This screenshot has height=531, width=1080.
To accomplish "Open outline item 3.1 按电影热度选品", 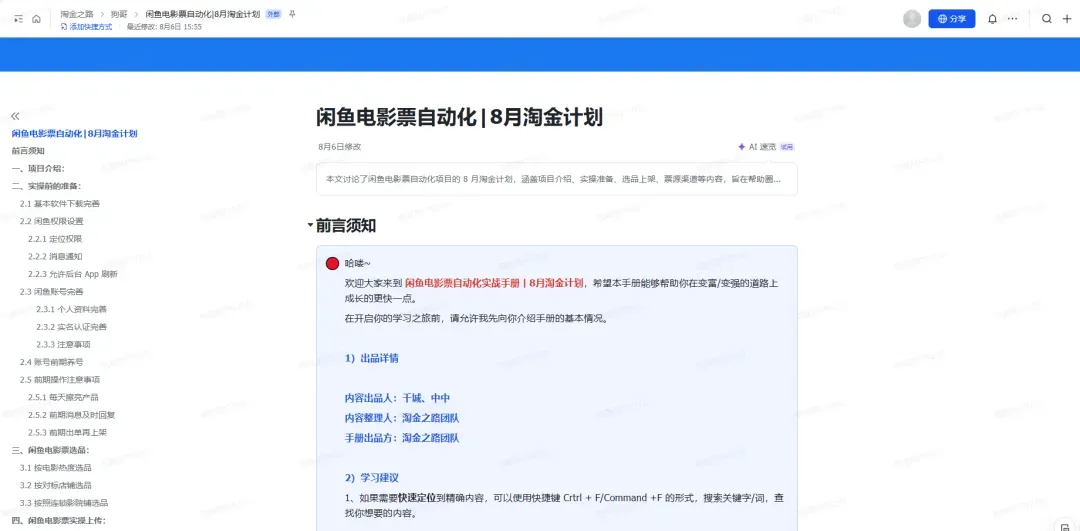I will [x=56, y=468].
